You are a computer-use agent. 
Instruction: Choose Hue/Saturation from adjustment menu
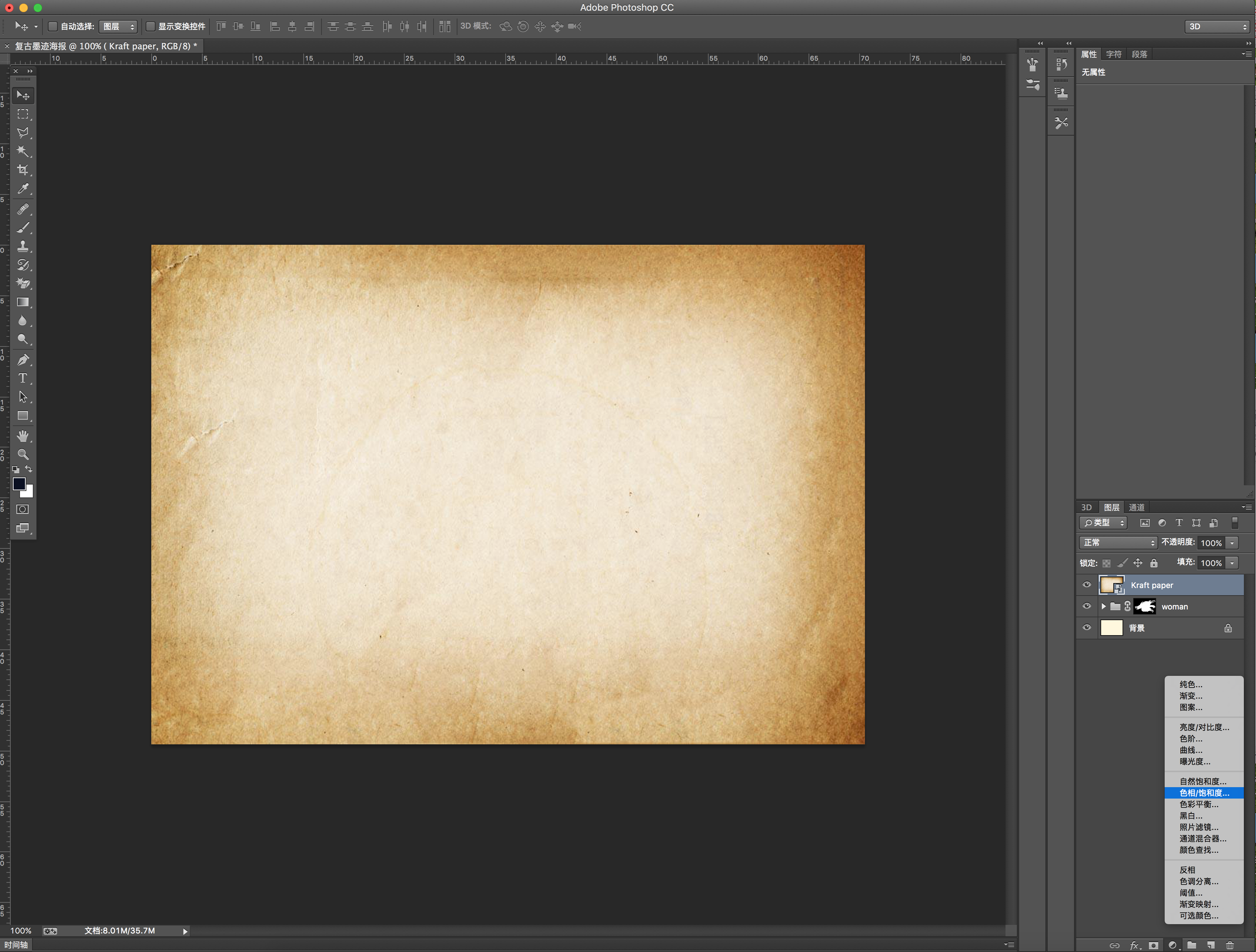coord(1204,793)
